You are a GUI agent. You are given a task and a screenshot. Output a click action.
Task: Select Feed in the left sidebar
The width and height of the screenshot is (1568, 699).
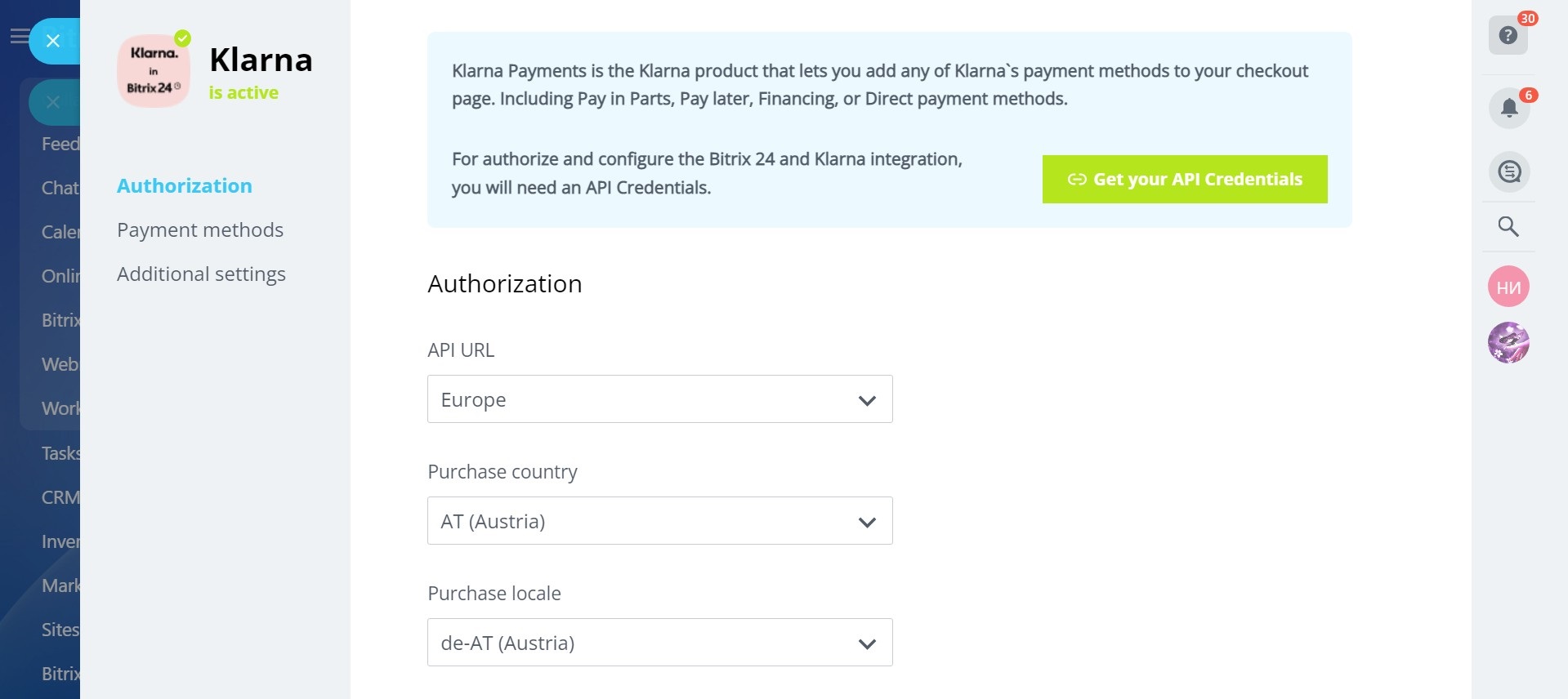coord(60,145)
